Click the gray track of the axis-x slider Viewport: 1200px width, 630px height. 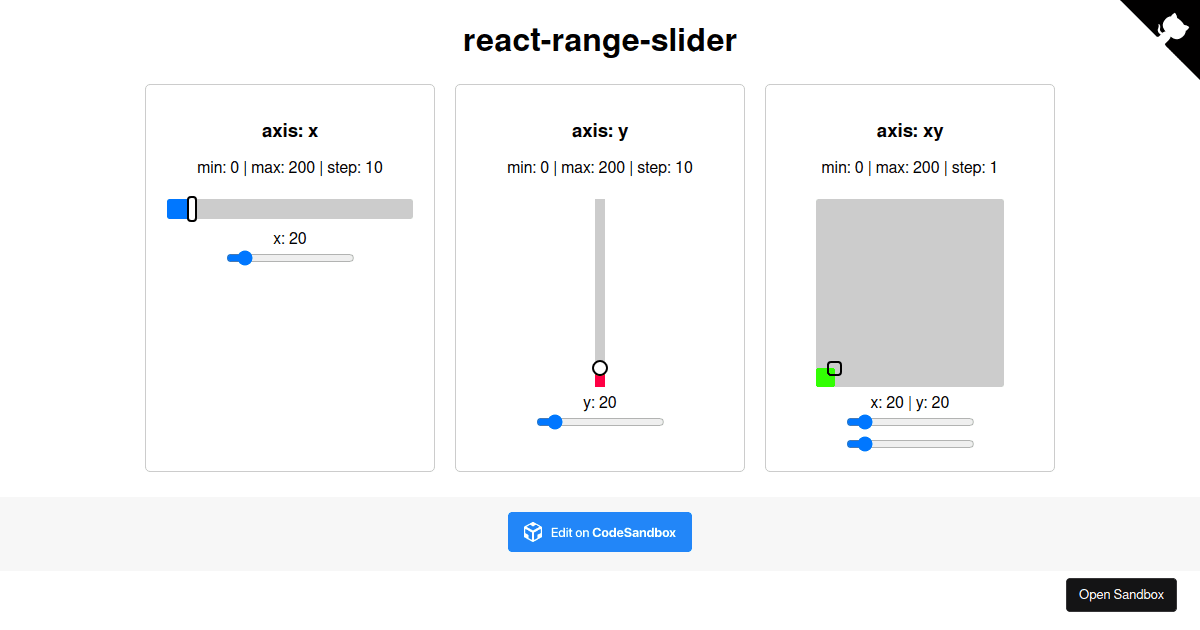coord(320,208)
